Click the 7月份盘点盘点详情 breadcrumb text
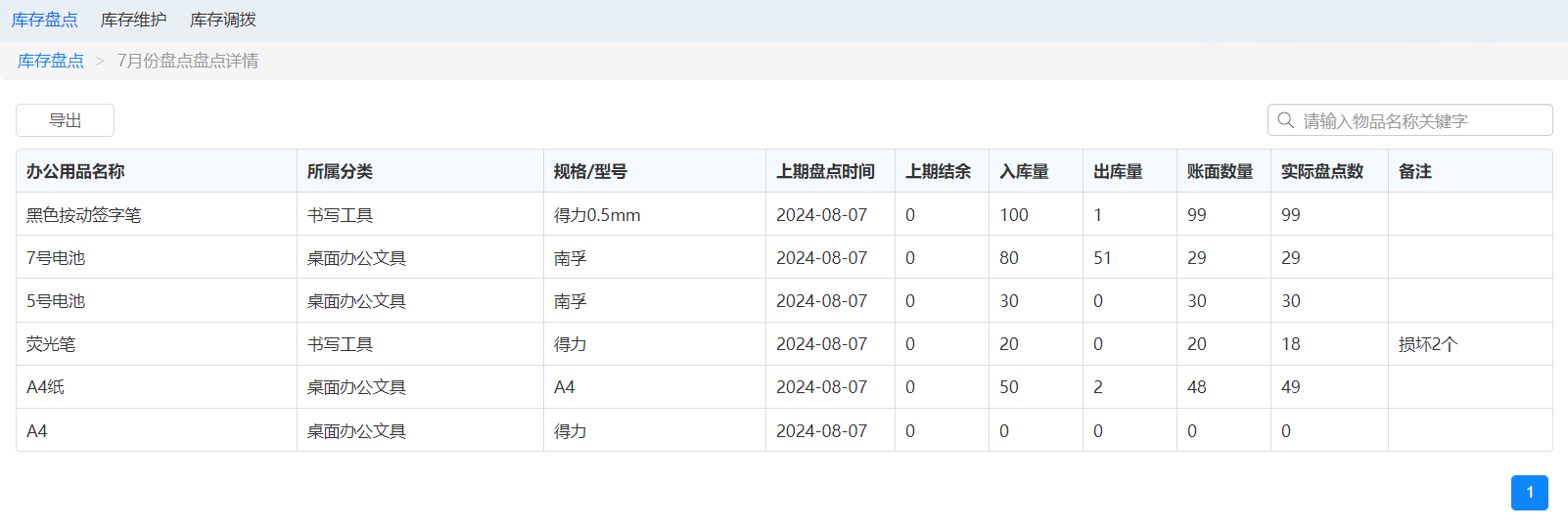 [x=188, y=61]
